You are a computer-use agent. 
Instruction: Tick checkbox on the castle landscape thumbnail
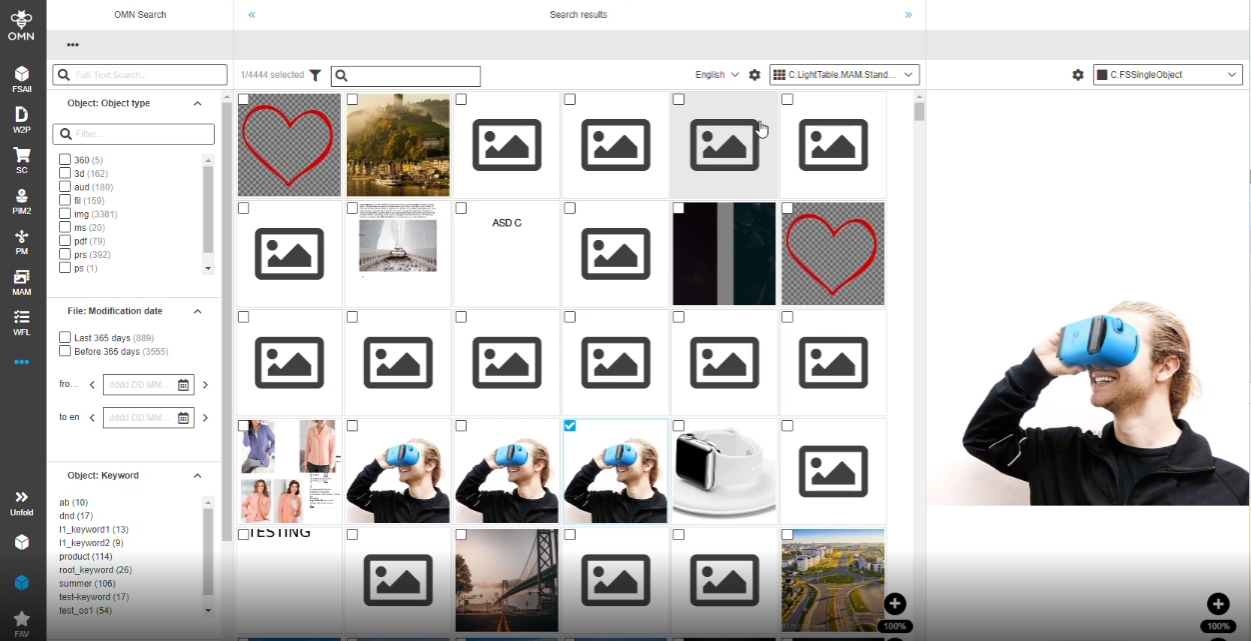tap(352, 99)
